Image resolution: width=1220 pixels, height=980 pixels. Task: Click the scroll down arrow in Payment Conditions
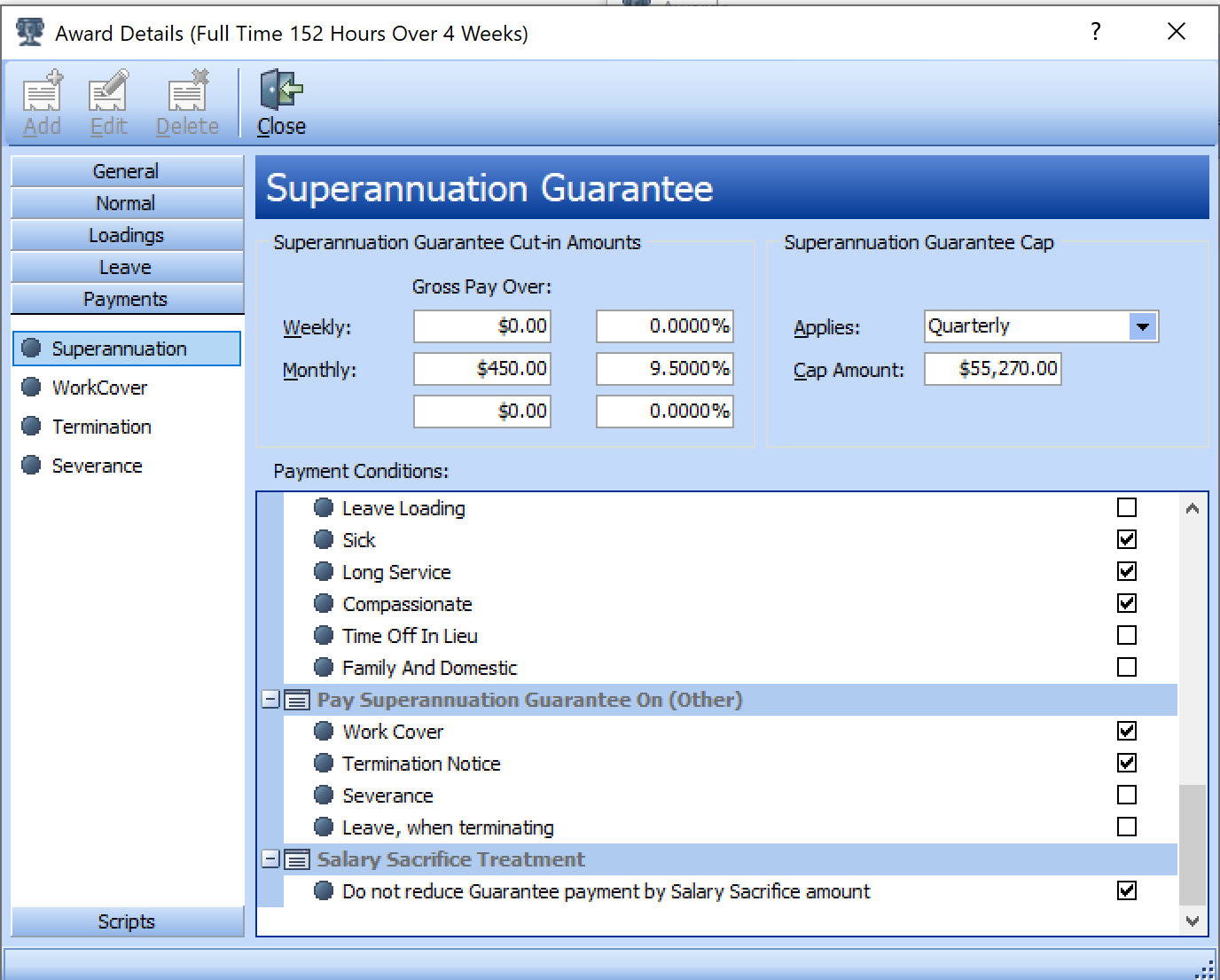[x=1193, y=921]
